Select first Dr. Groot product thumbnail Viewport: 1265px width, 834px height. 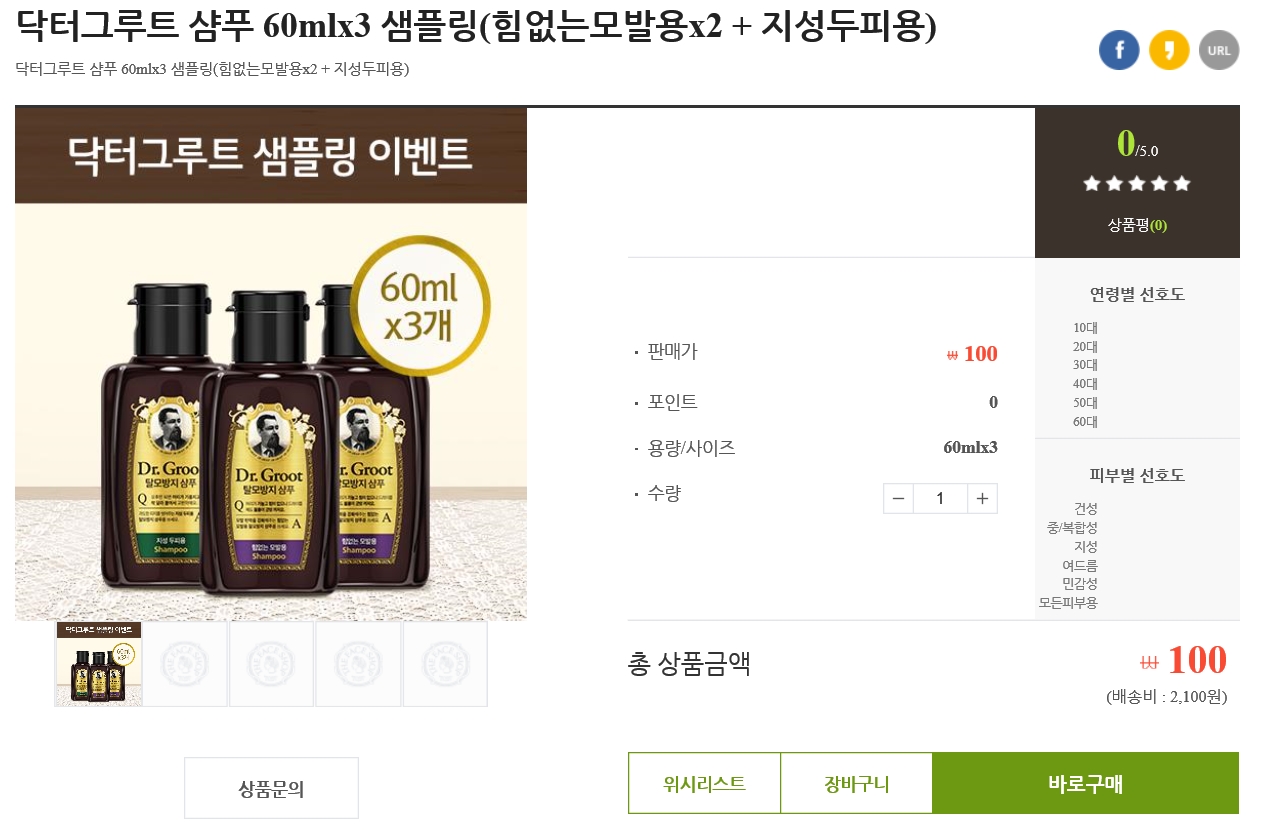pos(98,664)
